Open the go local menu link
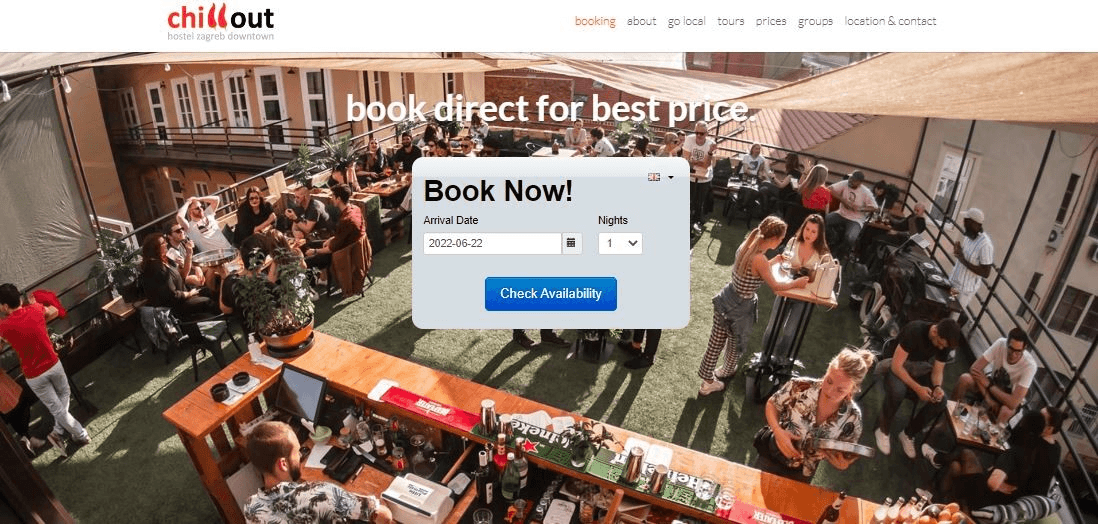 pyautogui.click(x=686, y=21)
